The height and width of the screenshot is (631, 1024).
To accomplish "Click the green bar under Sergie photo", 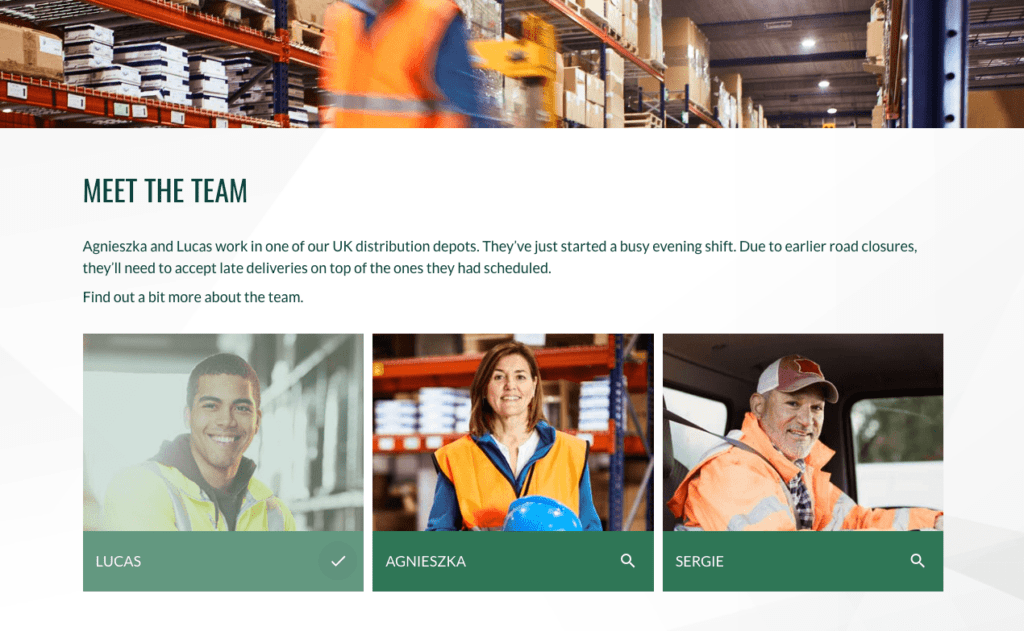I will tap(803, 561).
